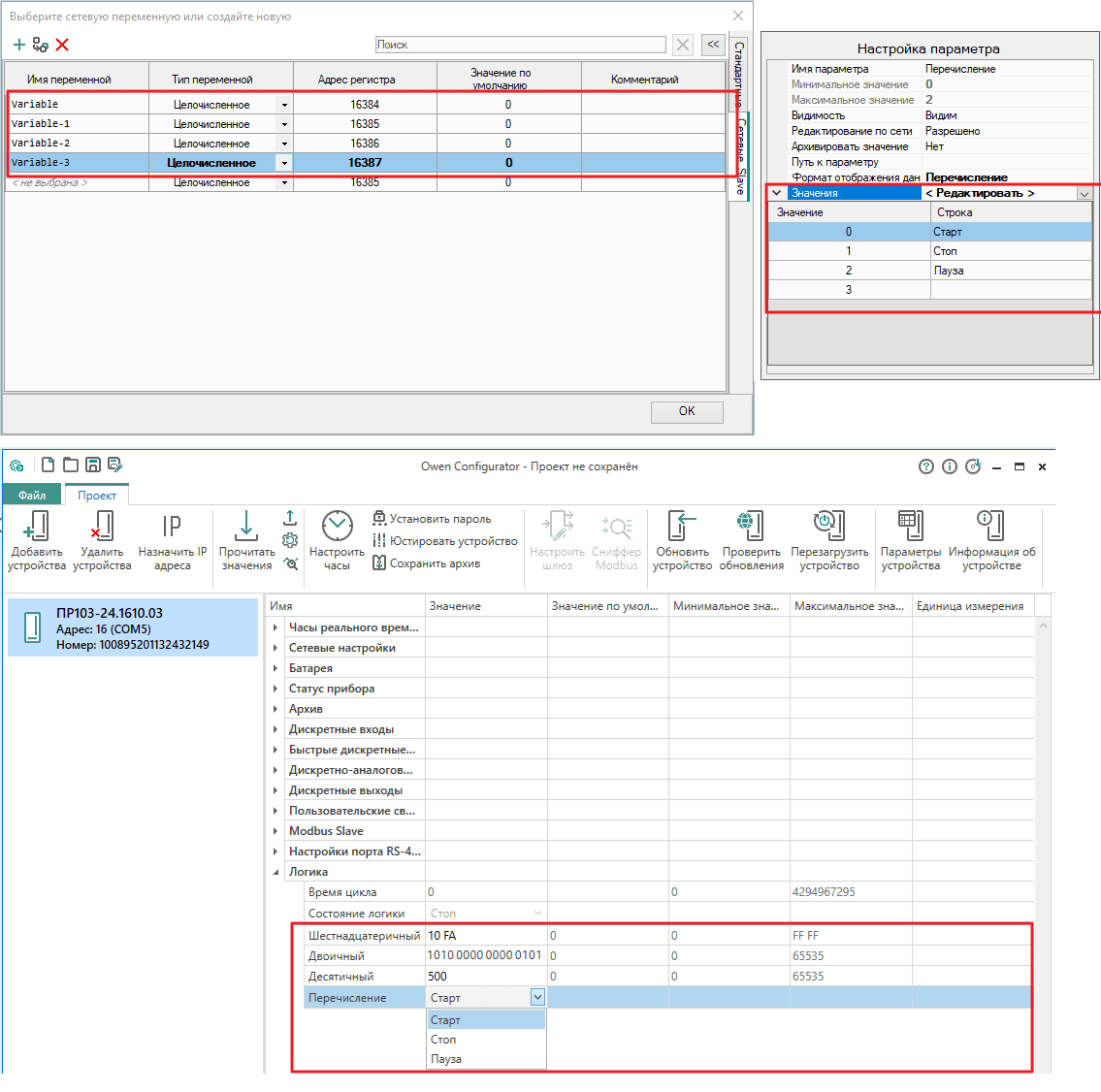This screenshot has height=1092, width=1101.
Task: Switch to the Файл tab
Action: point(32,495)
